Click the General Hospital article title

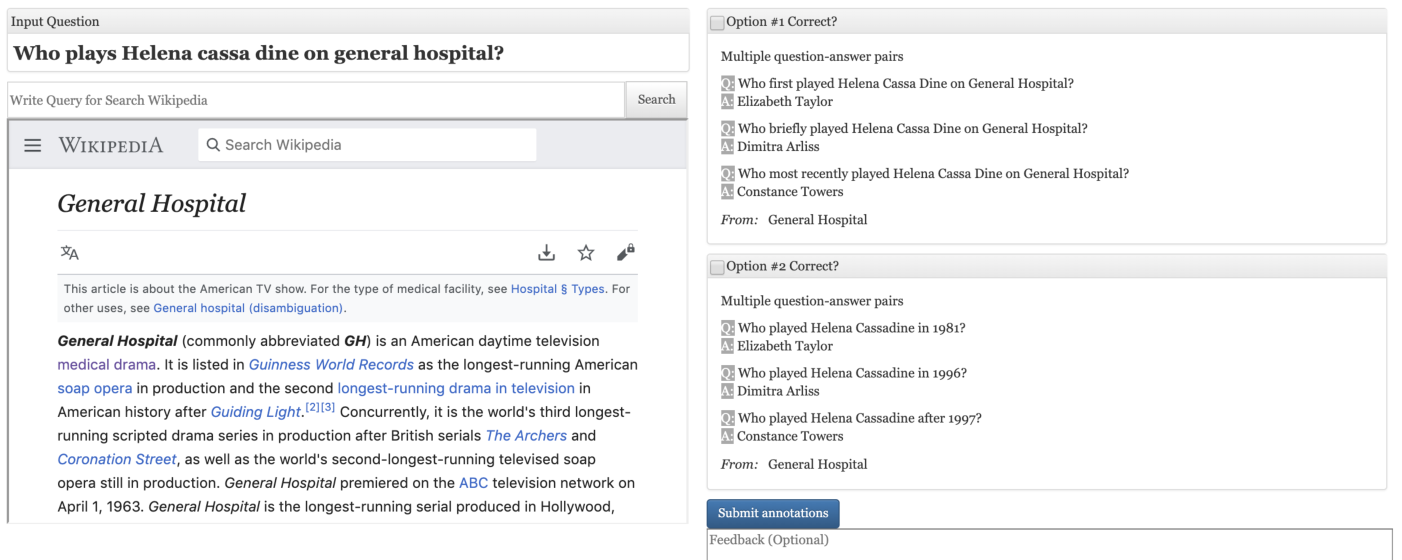click(x=152, y=204)
